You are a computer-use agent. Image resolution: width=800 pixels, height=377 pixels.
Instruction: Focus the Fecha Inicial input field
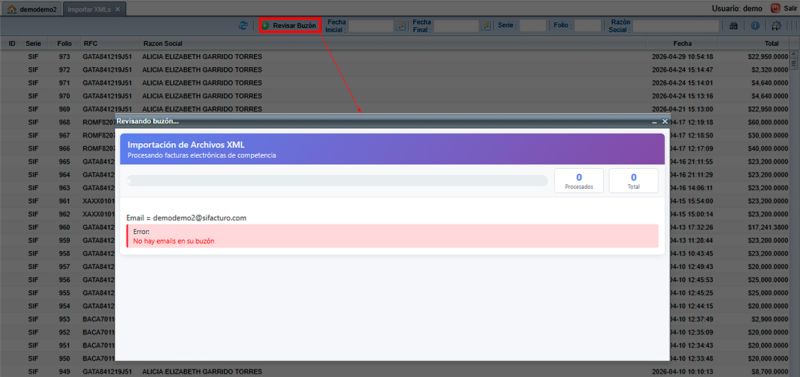[370, 26]
